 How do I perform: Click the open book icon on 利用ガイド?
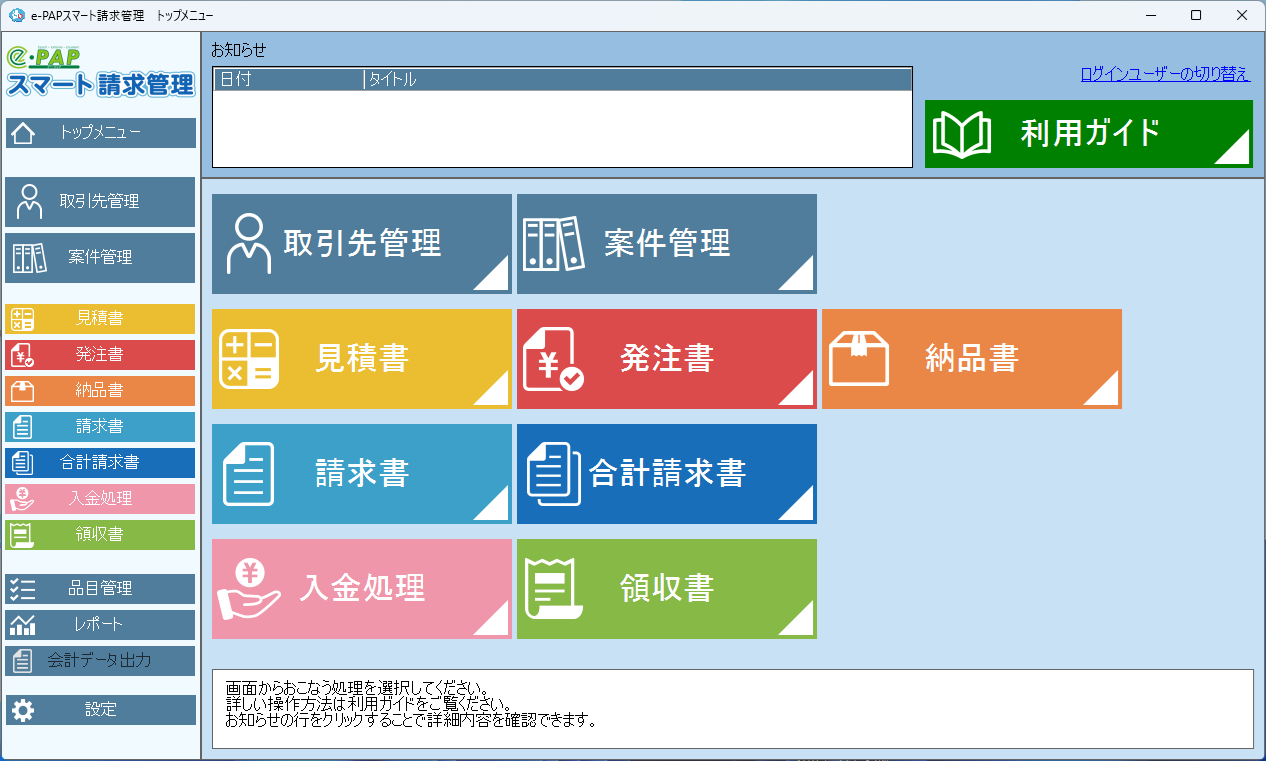click(x=962, y=134)
